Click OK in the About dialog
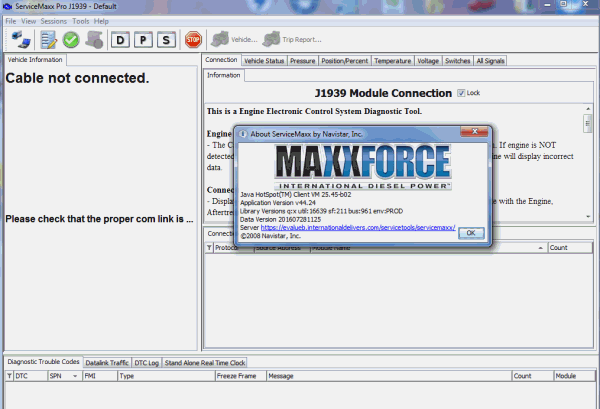Viewport: 600px width, 409px height. point(471,232)
